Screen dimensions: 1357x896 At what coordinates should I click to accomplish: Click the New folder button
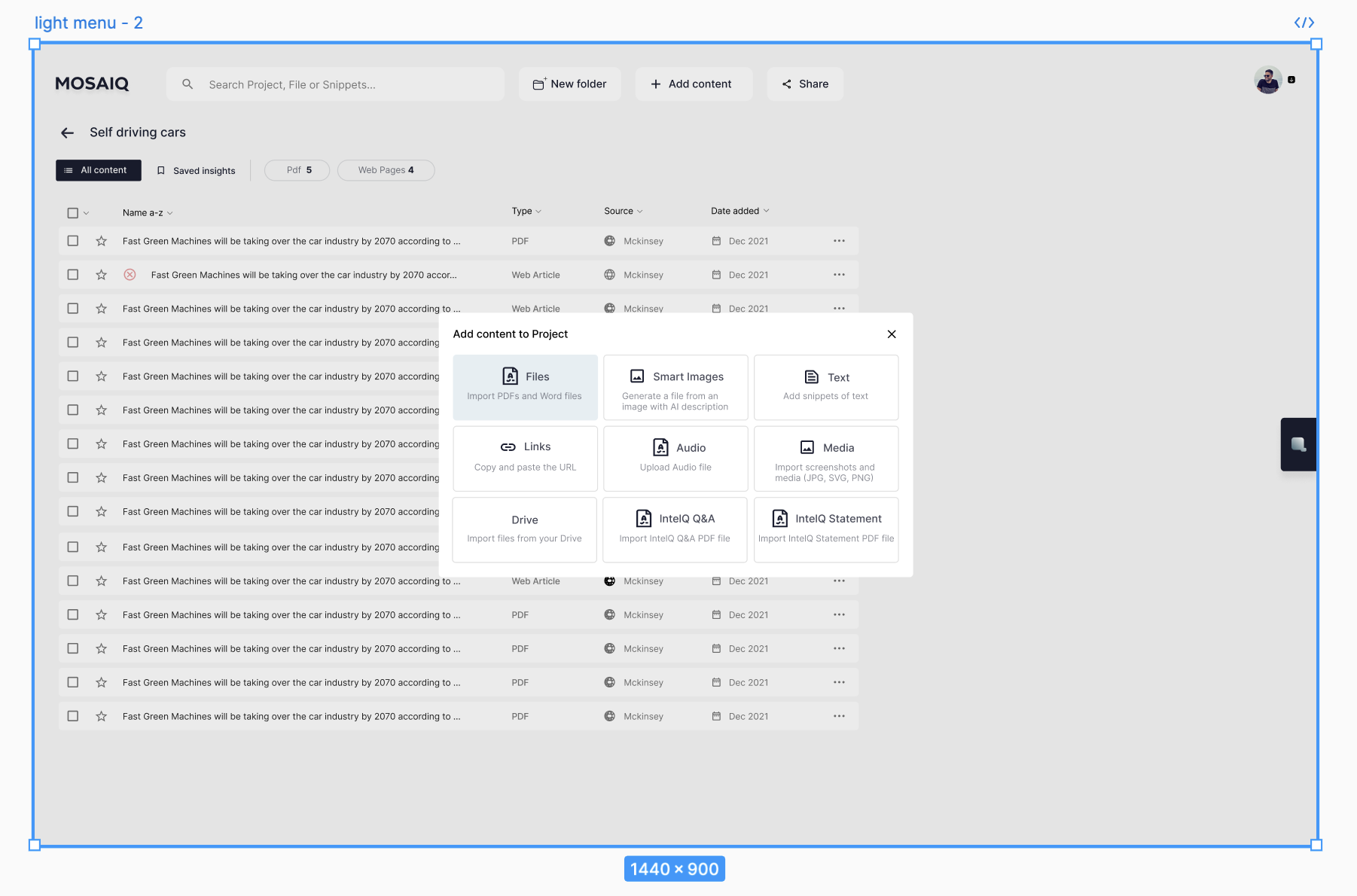(569, 84)
